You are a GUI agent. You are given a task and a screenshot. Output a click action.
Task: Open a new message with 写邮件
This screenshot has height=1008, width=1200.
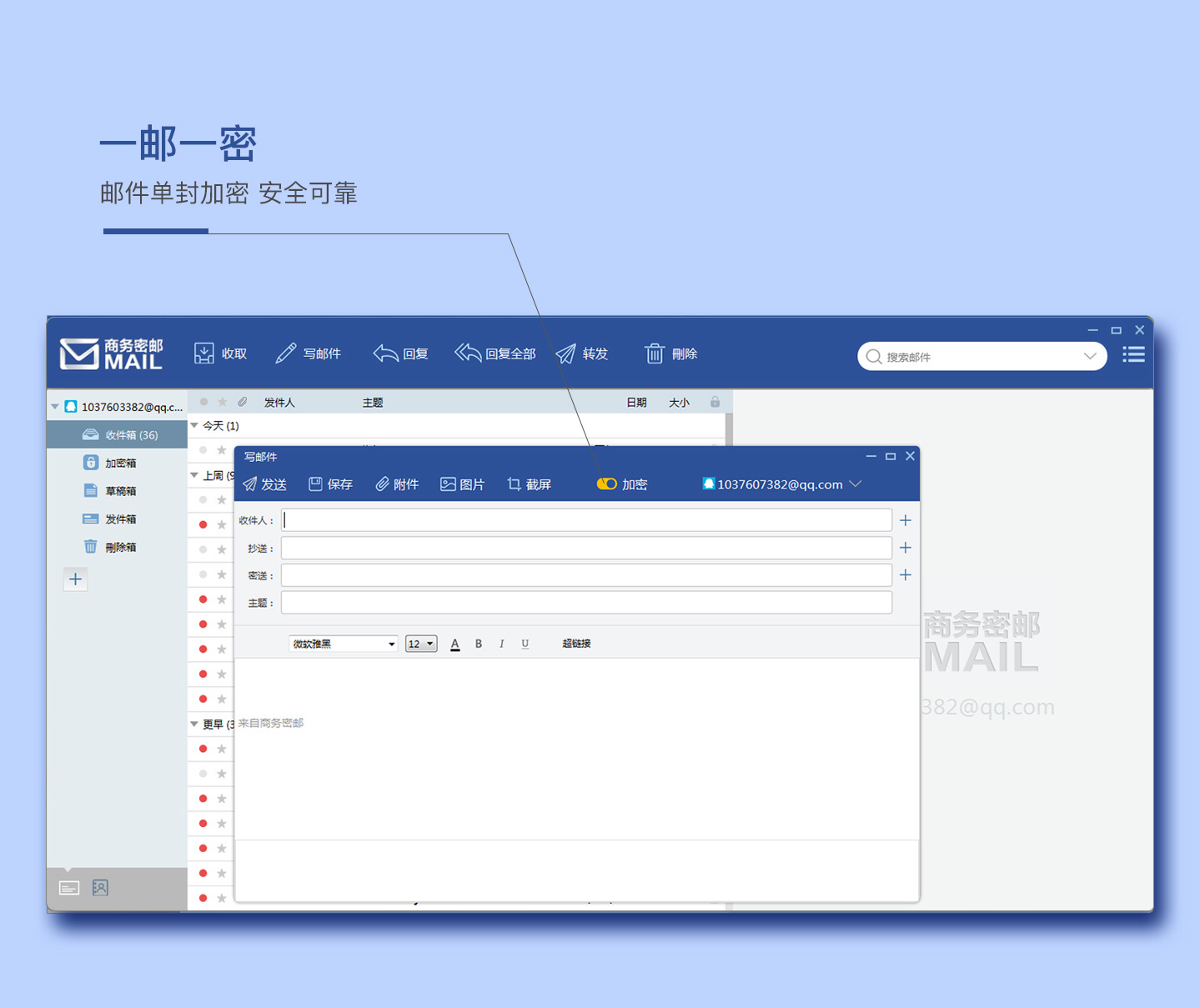308,354
